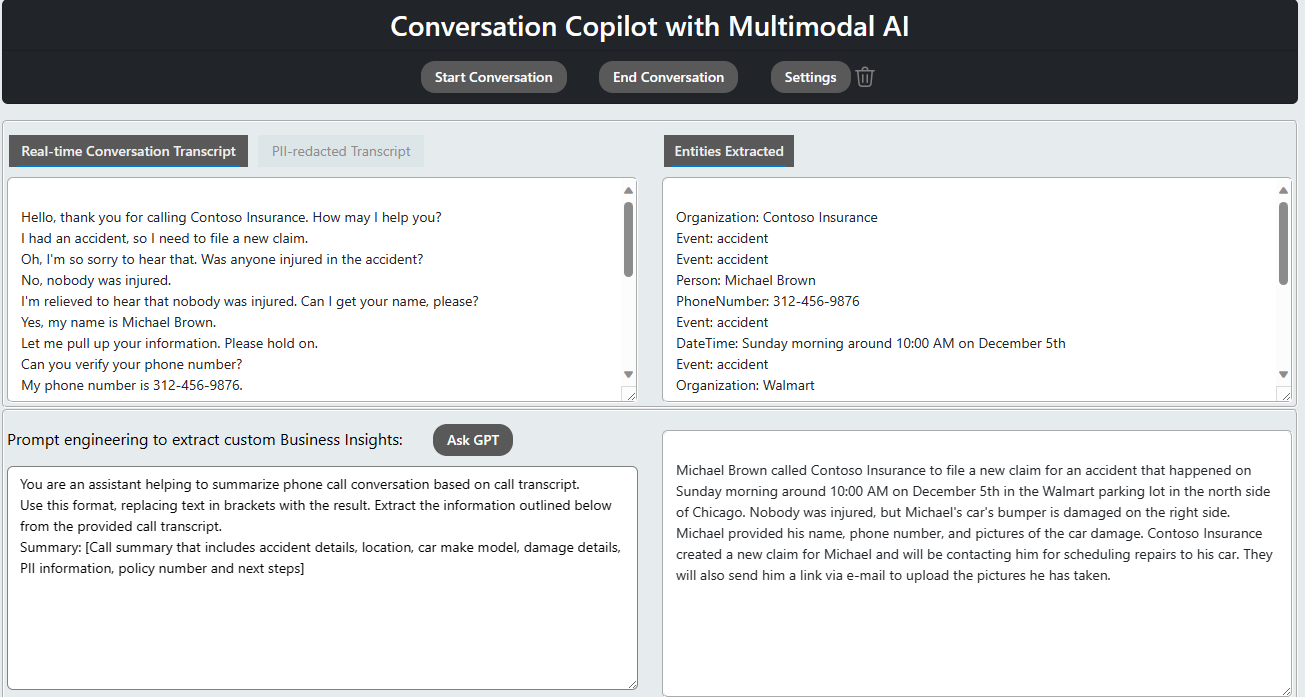
Task: Switch to Real-time Conversation Transcript tab
Action: click(129, 151)
